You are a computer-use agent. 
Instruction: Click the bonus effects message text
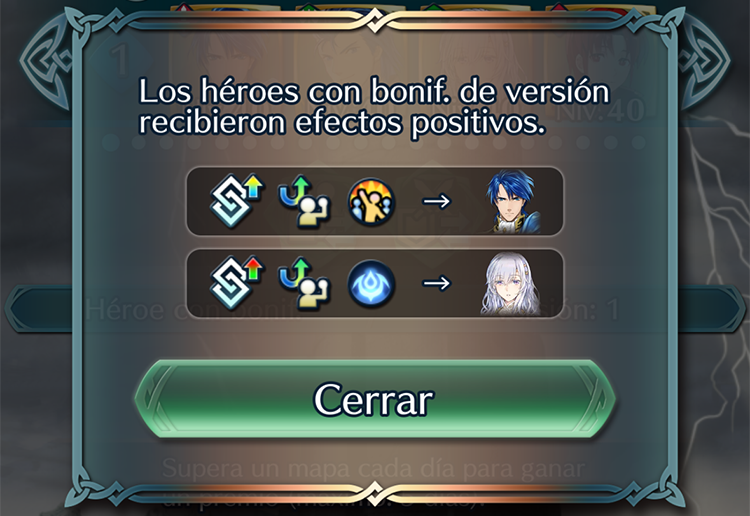tap(374, 107)
